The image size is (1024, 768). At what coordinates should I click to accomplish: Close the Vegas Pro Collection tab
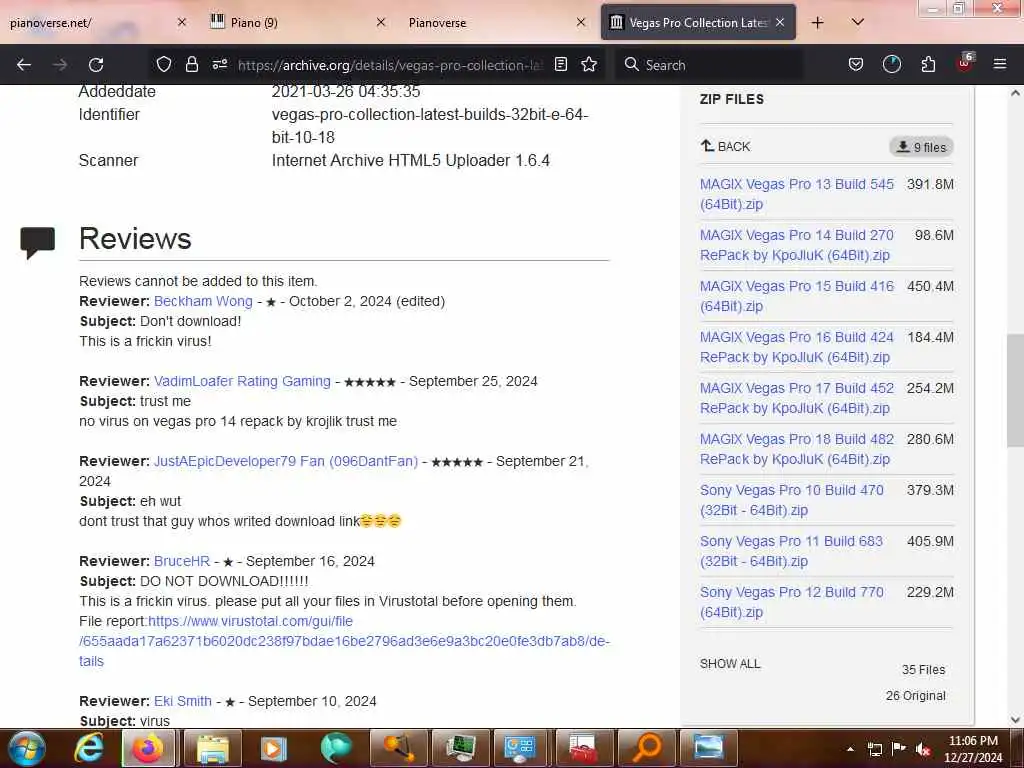pyautogui.click(x=780, y=22)
